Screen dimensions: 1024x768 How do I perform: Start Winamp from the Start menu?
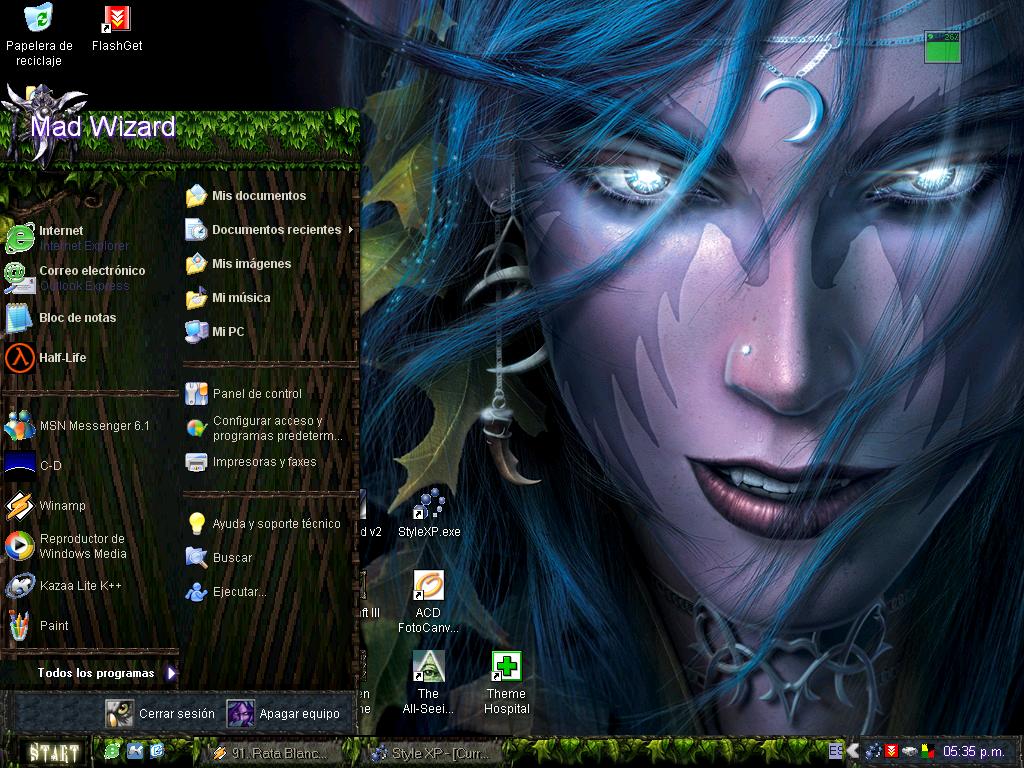pos(90,505)
